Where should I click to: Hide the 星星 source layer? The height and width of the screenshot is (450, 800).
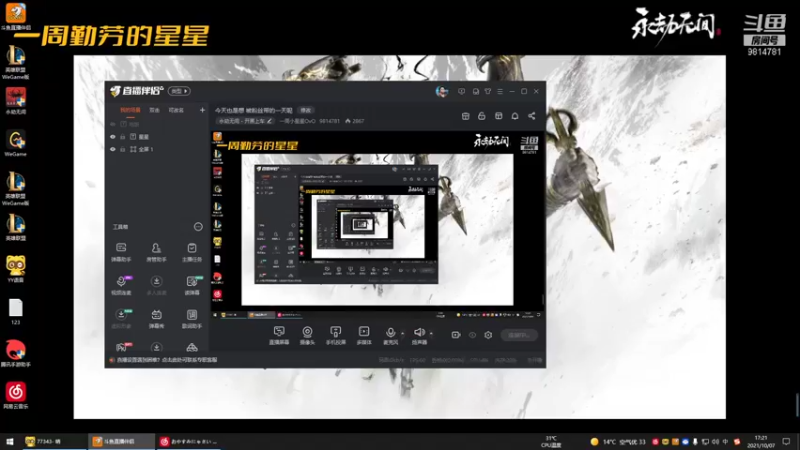(113, 137)
